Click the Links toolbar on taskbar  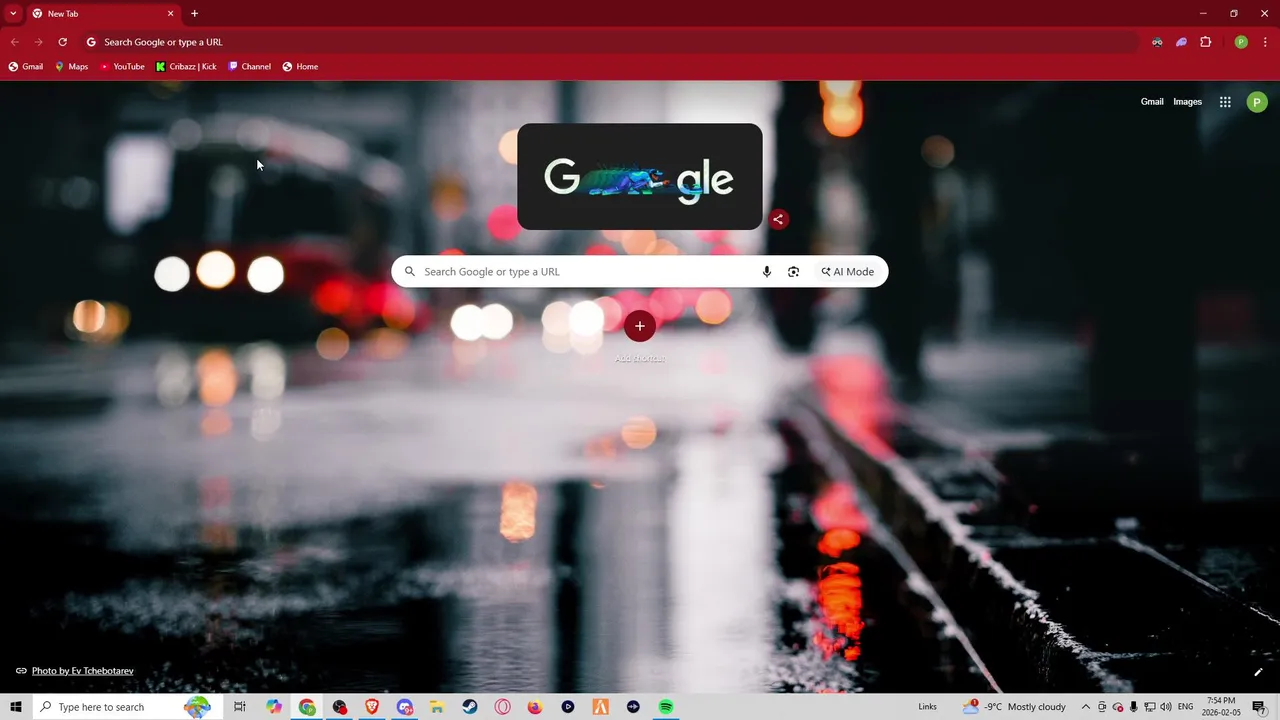[x=928, y=707]
